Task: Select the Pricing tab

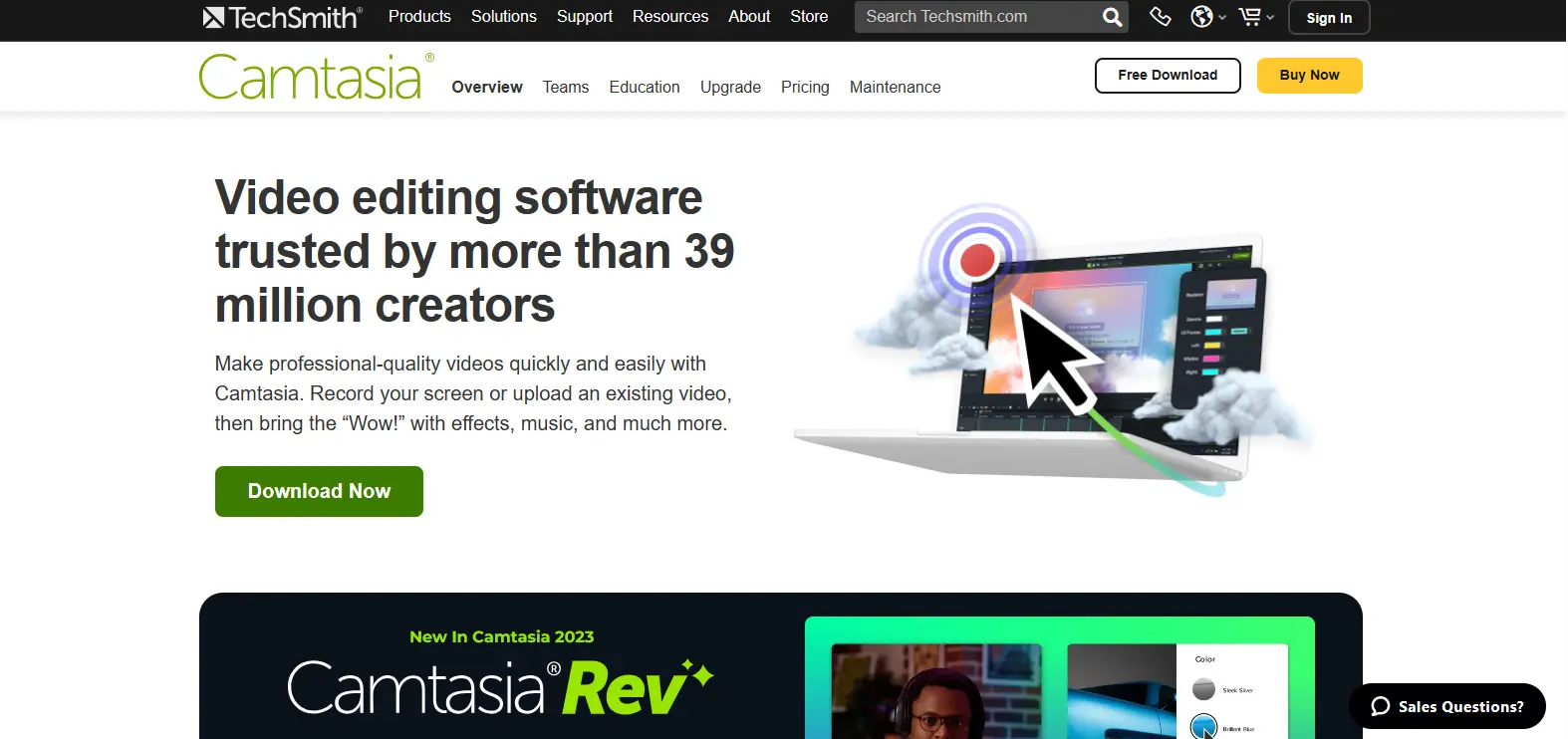Action: point(805,87)
